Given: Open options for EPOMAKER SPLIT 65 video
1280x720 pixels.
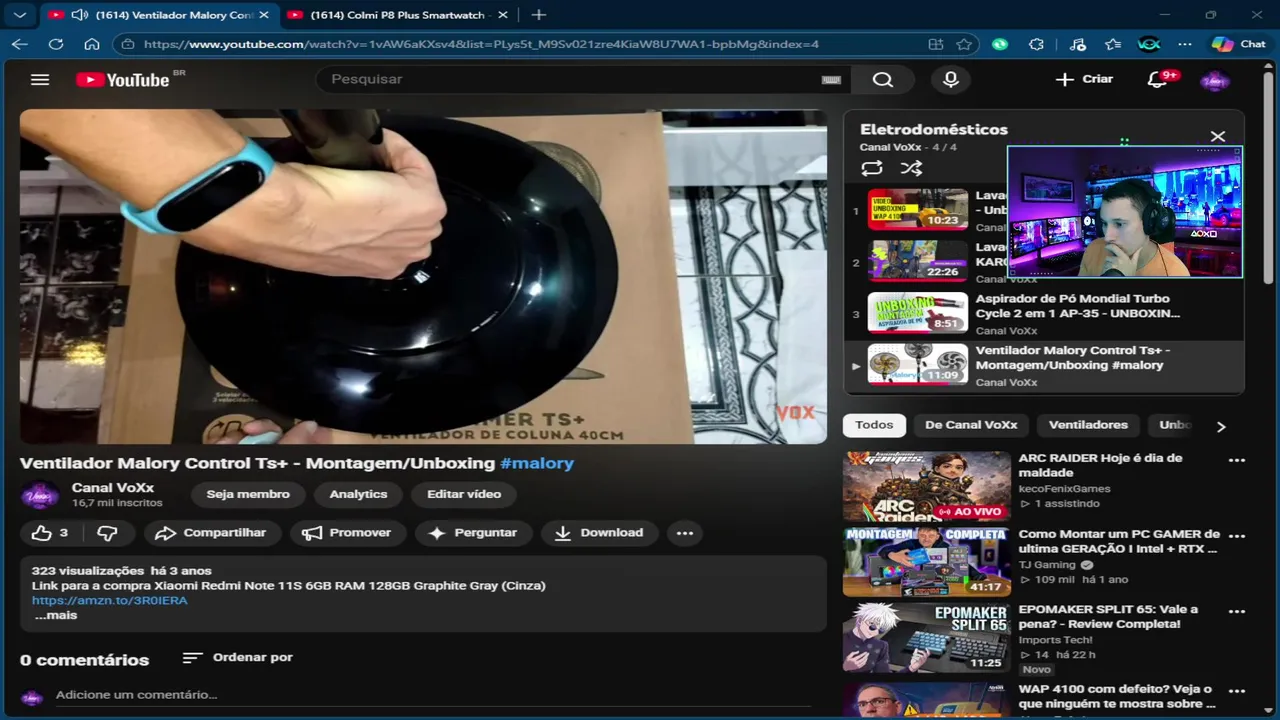Looking at the screenshot, I should (x=1237, y=611).
